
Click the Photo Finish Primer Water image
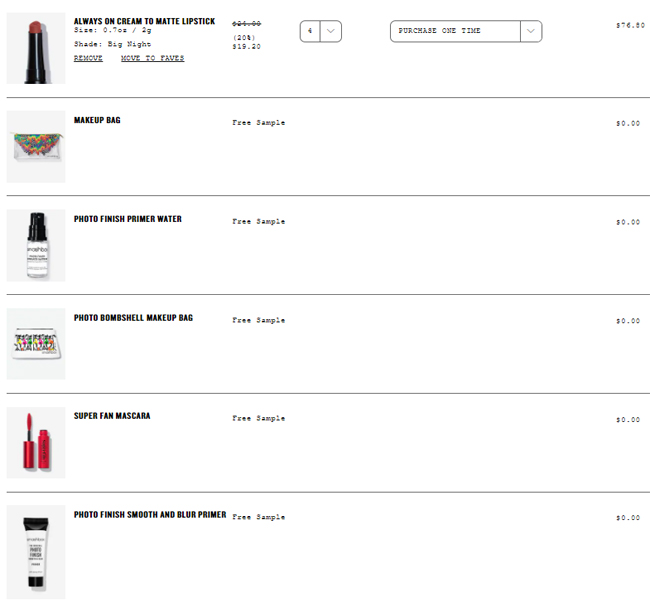pyautogui.click(x=36, y=245)
